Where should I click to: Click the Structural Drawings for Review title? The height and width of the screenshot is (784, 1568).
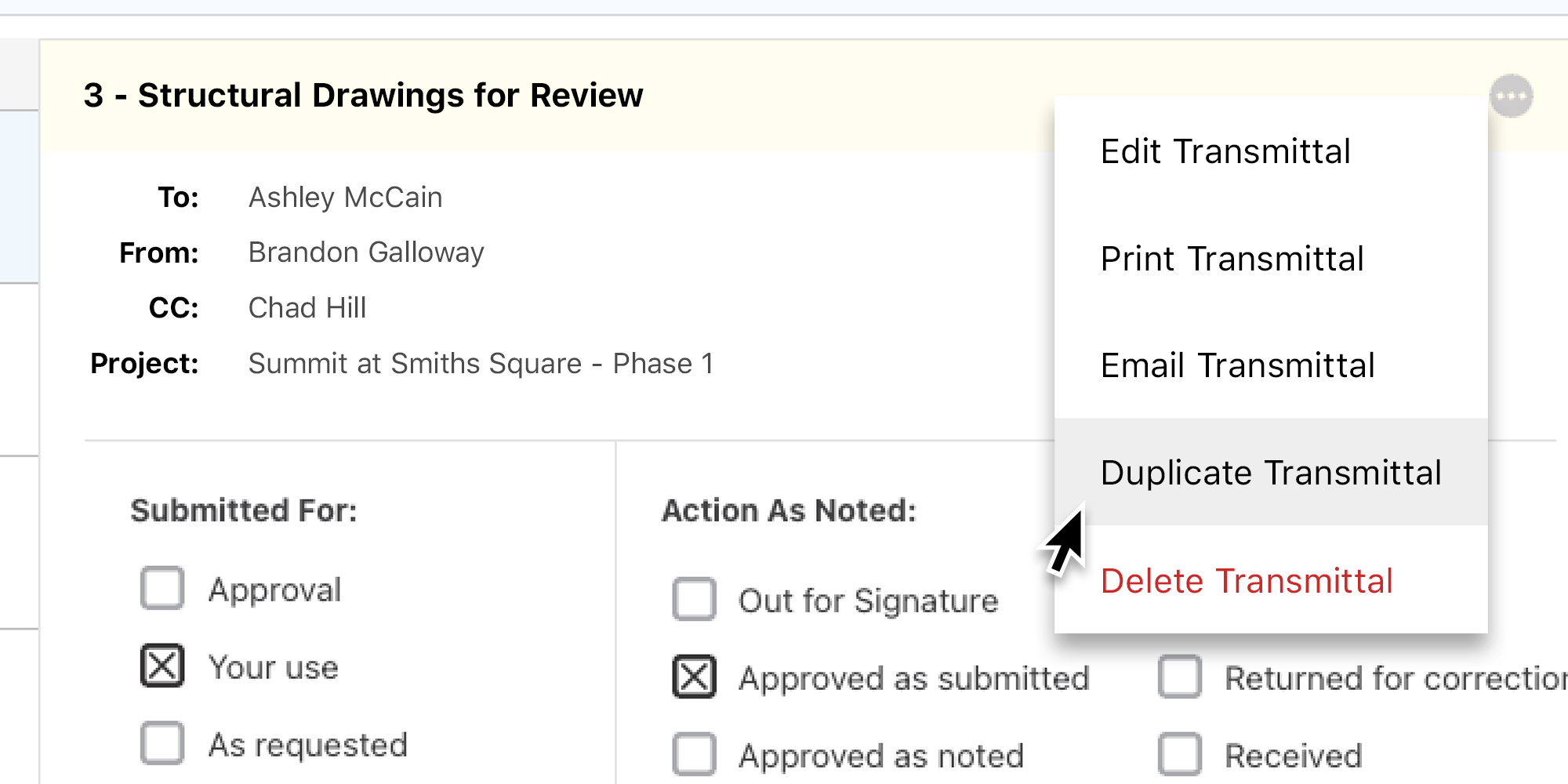(363, 96)
